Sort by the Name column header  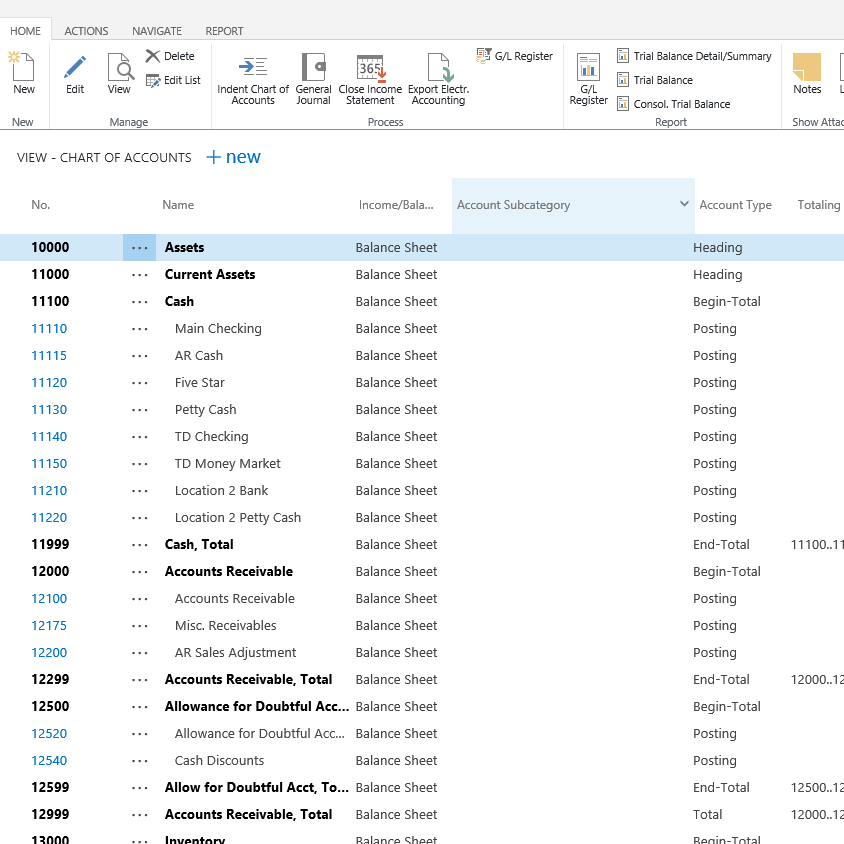tap(178, 205)
